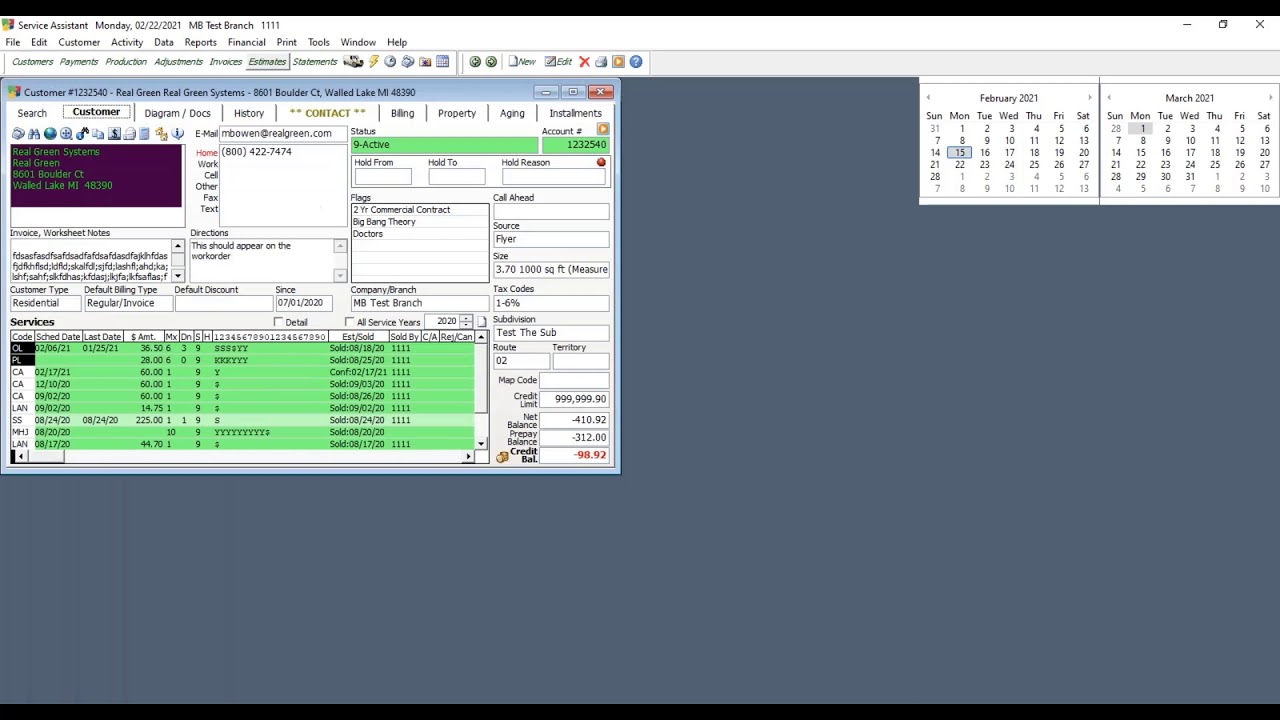
Task: Click the Payments toolbar button
Action: pyautogui.click(x=79, y=62)
